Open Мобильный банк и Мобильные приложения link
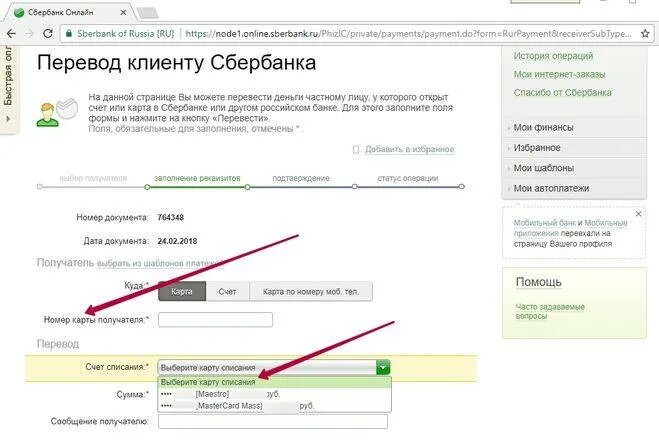Viewport: 659px width, 442px height. coord(570,227)
